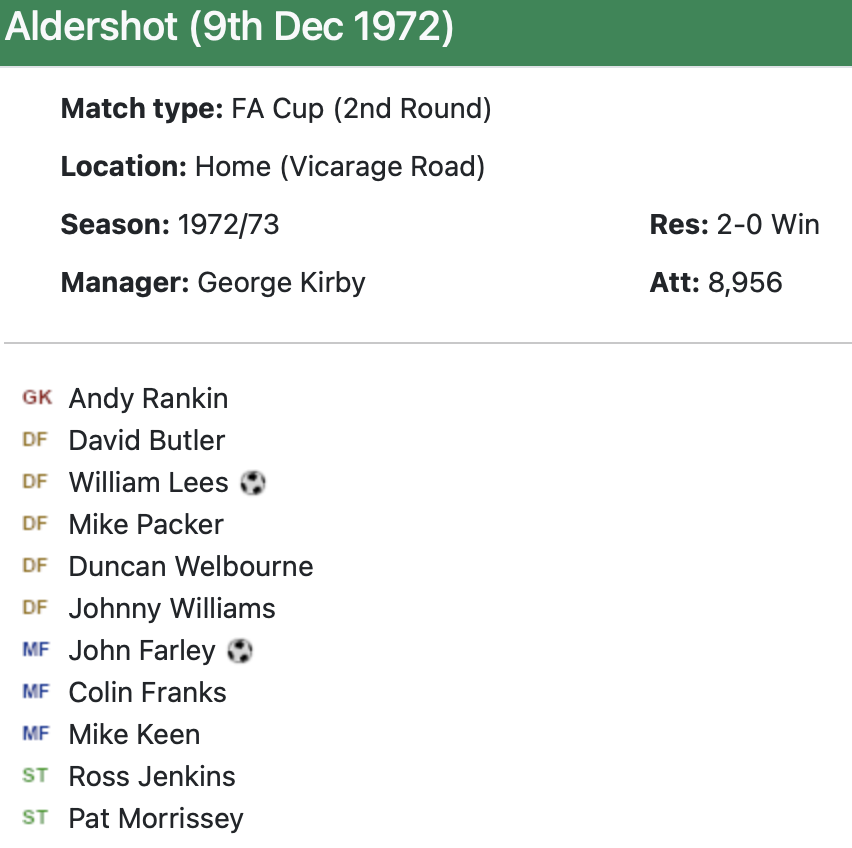Screen dimensions: 852x848
Task: Click the DF badge beside Duncan Welbourne
Action: coord(35,566)
